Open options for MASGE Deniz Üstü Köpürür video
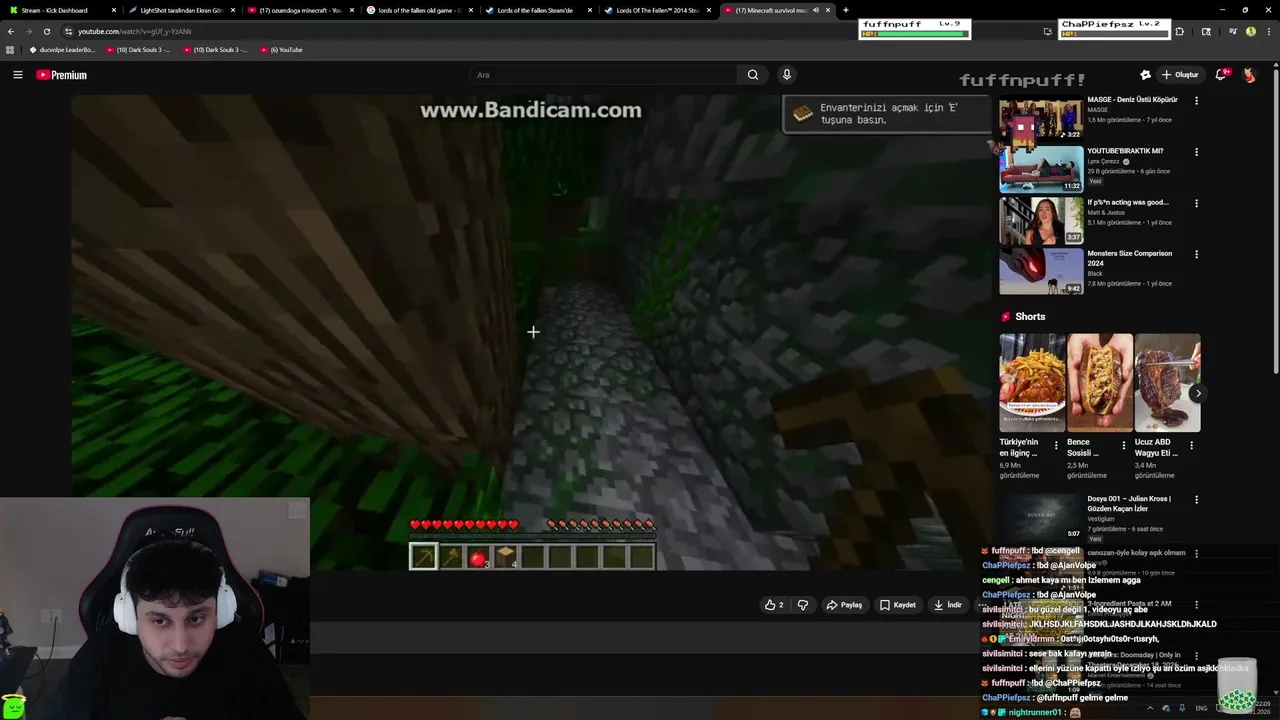 (x=1196, y=100)
